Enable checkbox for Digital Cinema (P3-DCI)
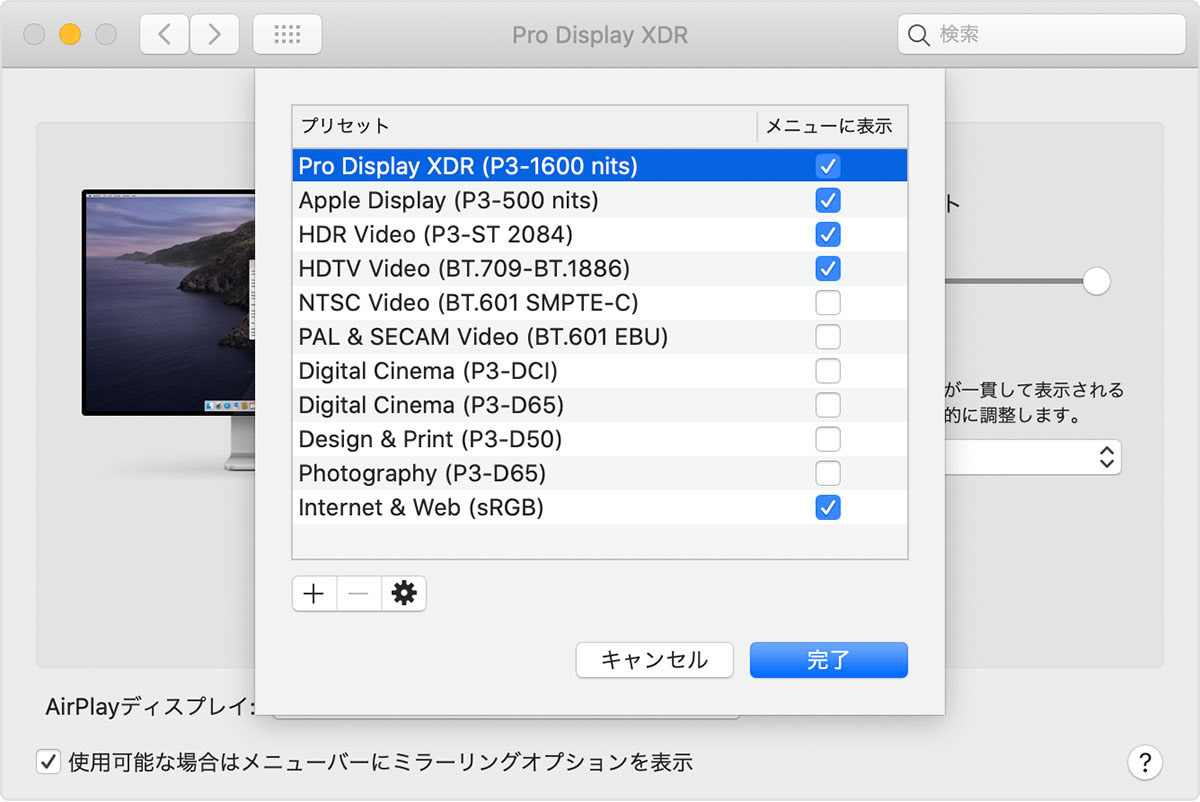 pyautogui.click(x=828, y=371)
